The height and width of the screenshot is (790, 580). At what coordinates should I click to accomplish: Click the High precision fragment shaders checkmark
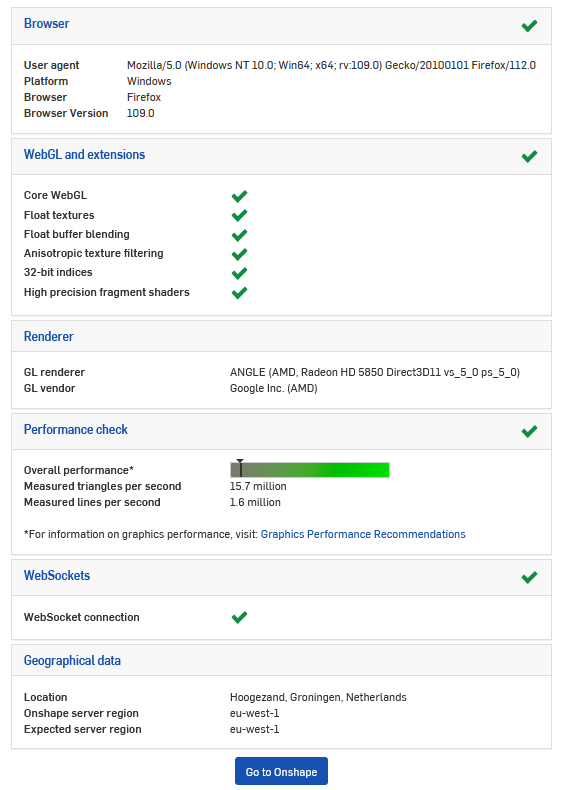[239, 293]
